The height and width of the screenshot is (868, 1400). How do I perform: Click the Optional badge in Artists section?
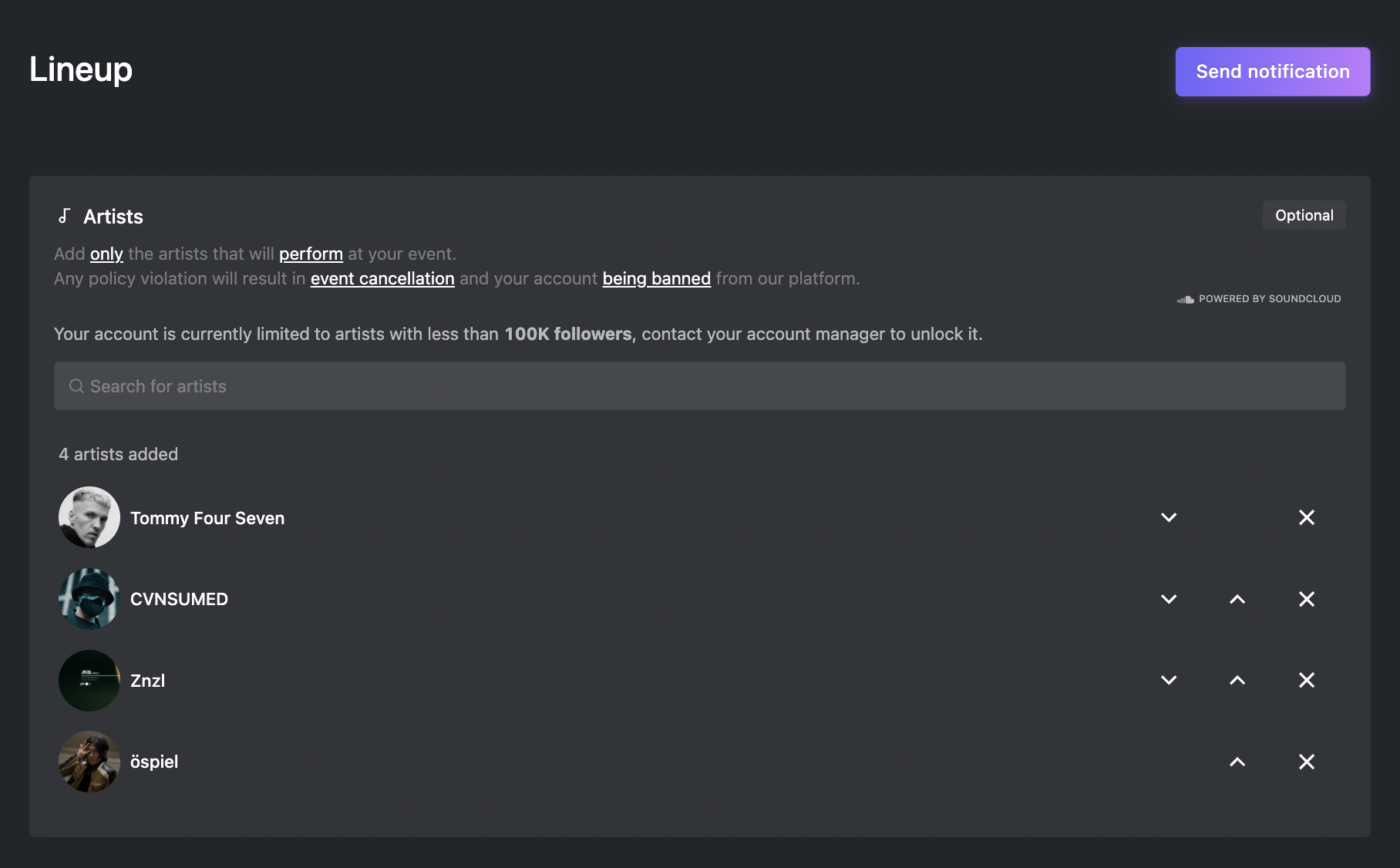point(1304,215)
